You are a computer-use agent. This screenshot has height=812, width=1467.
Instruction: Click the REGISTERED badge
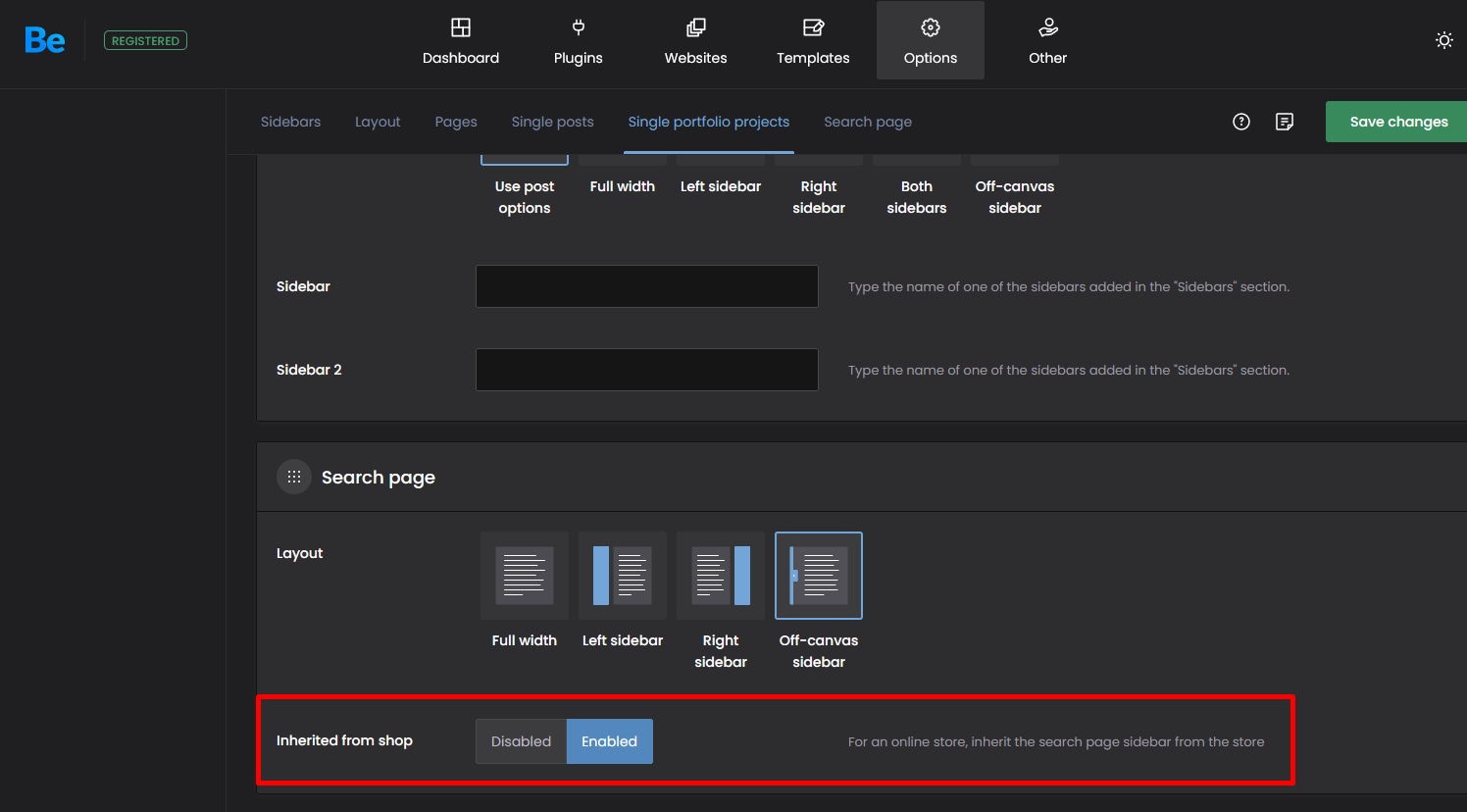tap(145, 41)
